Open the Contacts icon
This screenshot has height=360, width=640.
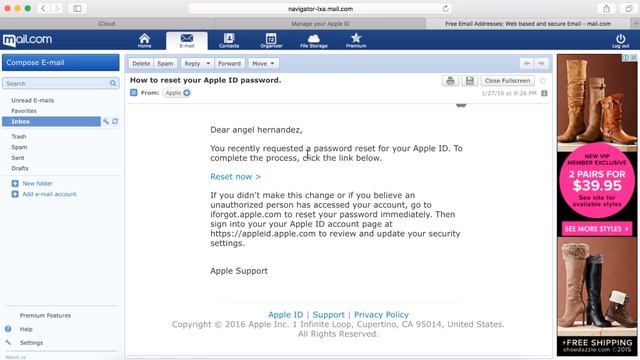[x=229, y=40]
